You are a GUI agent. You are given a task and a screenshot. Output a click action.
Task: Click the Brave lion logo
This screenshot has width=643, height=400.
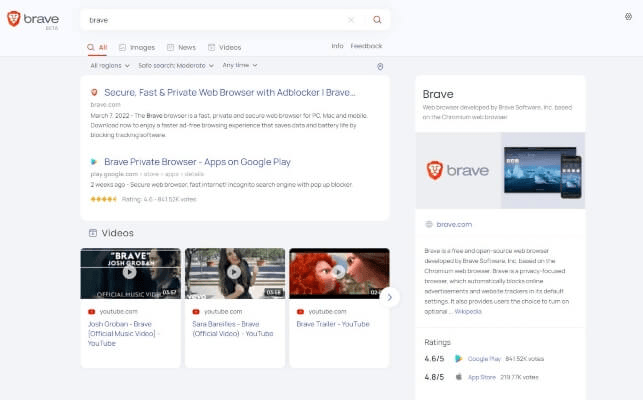coord(14,19)
